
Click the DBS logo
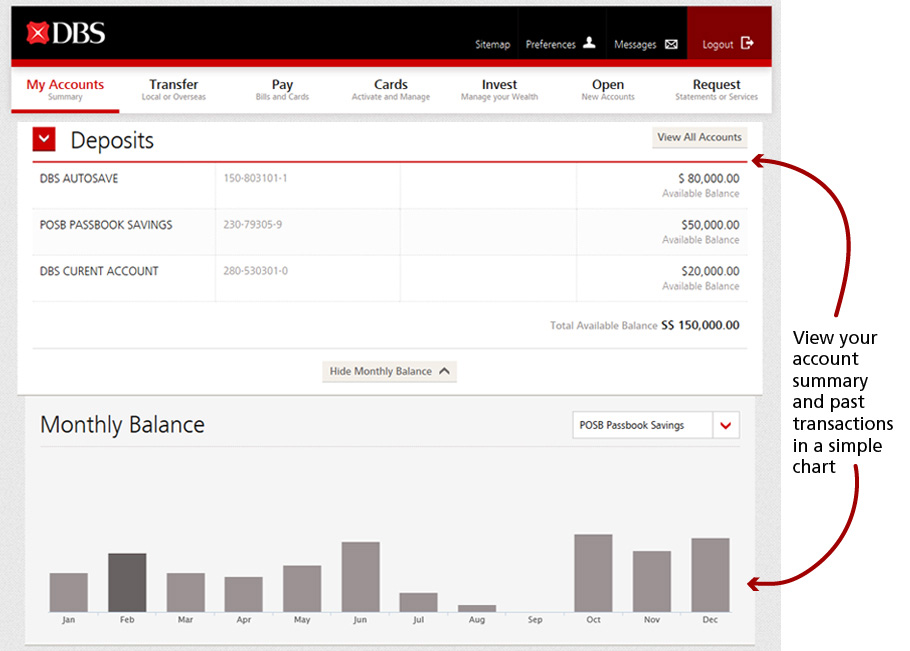[x=66, y=34]
